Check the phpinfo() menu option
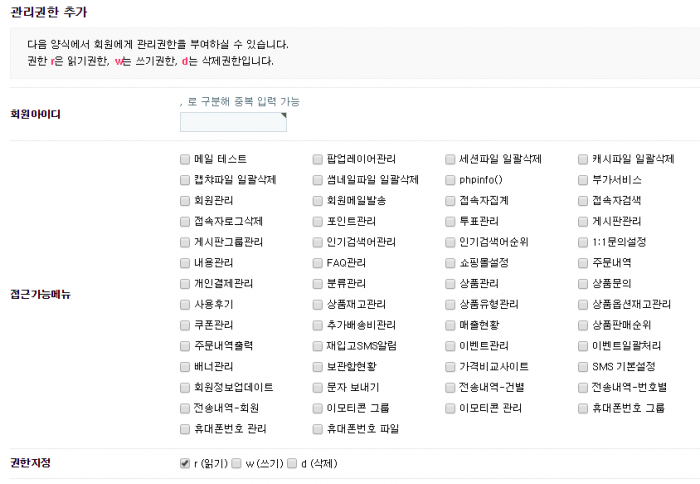The height and width of the screenshot is (484, 700). [x=451, y=180]
